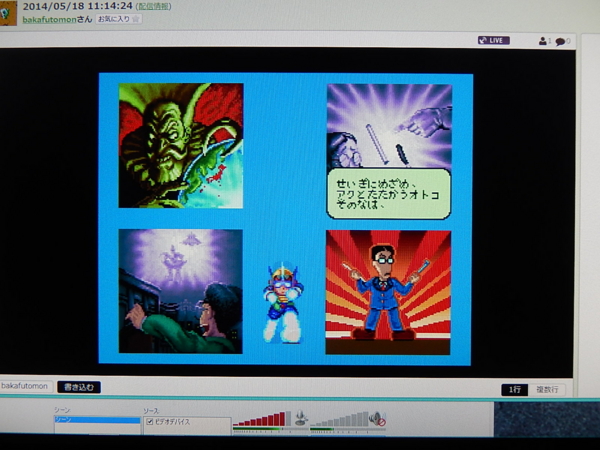
Task: Click the comment count speech bubble icon
Action: 560,41
